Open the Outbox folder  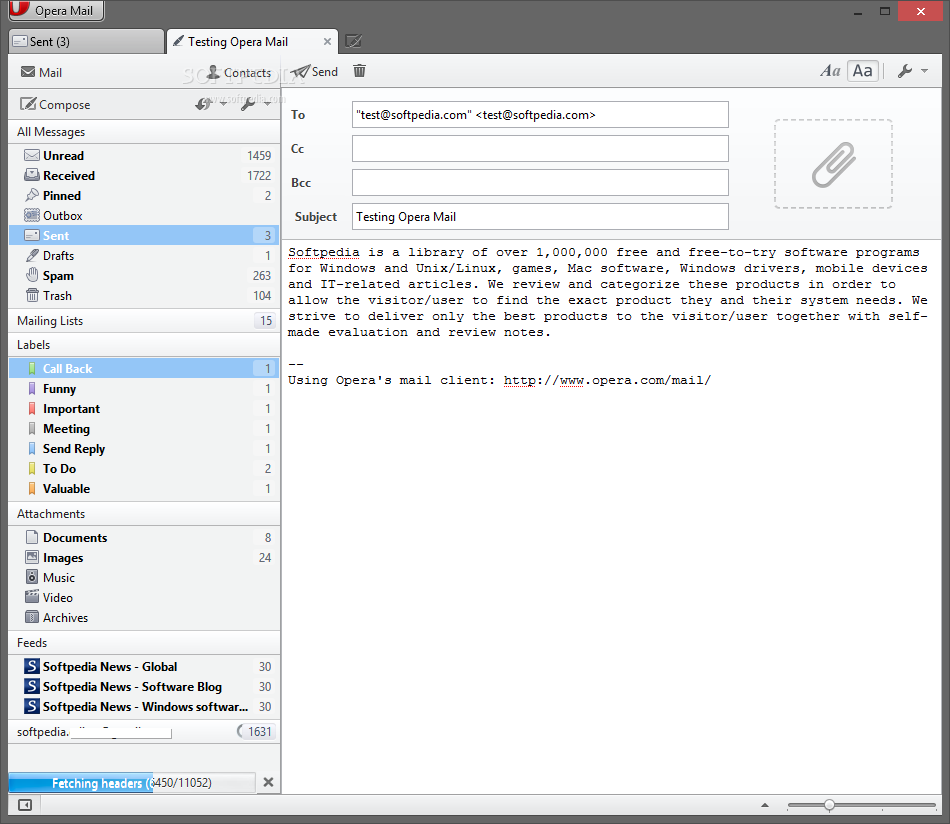coord(144,216)
